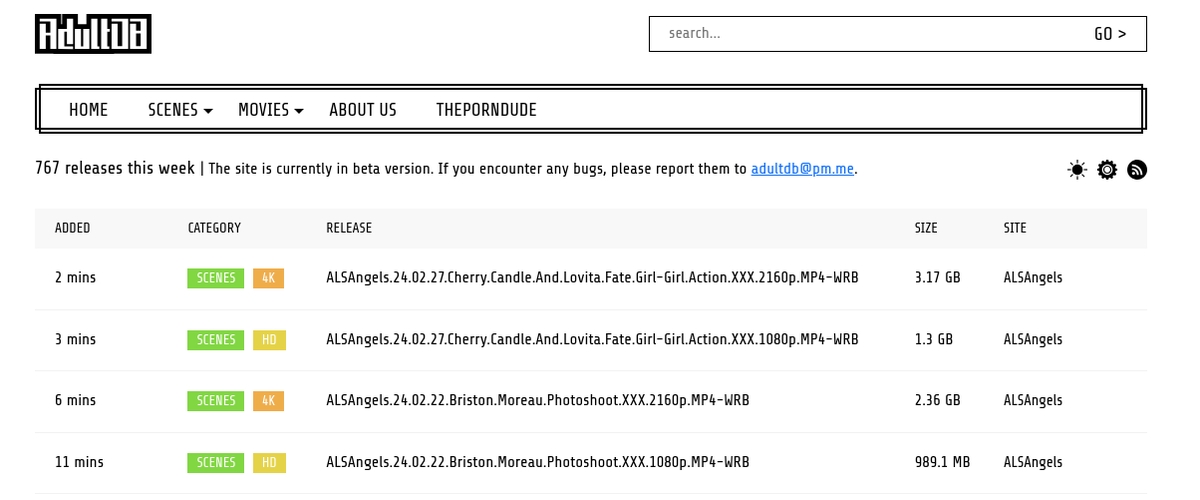Open the RSS feed icon
The image size is (1200, 500).
pyautogui.click(x=1137, y=170)
